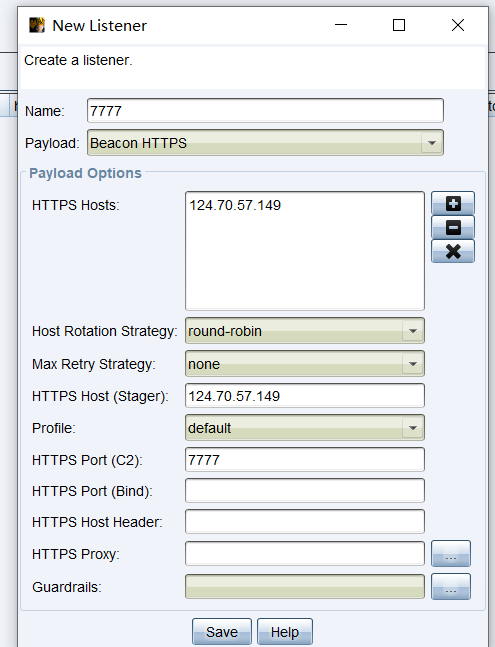Click the HTTPS Host (Stager) field
The width and height of the screenshot is (495, 647).
point(305,396)
